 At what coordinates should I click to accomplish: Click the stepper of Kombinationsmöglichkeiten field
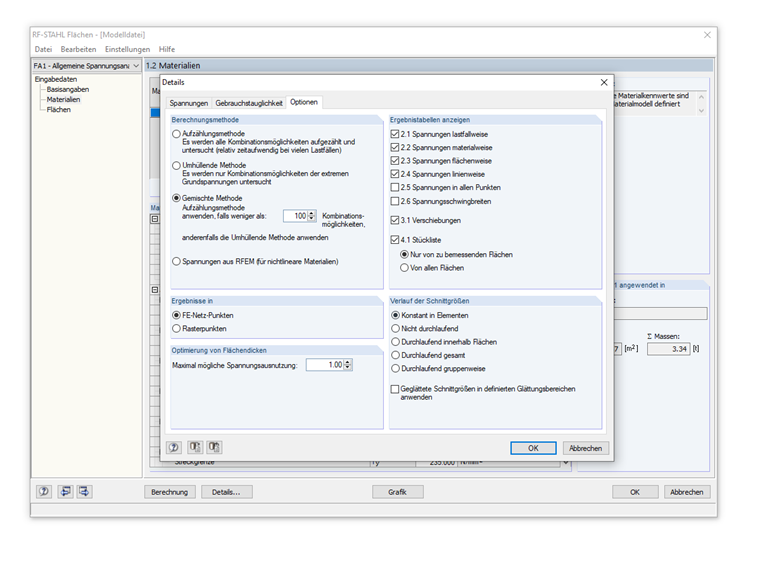[312, 216]
